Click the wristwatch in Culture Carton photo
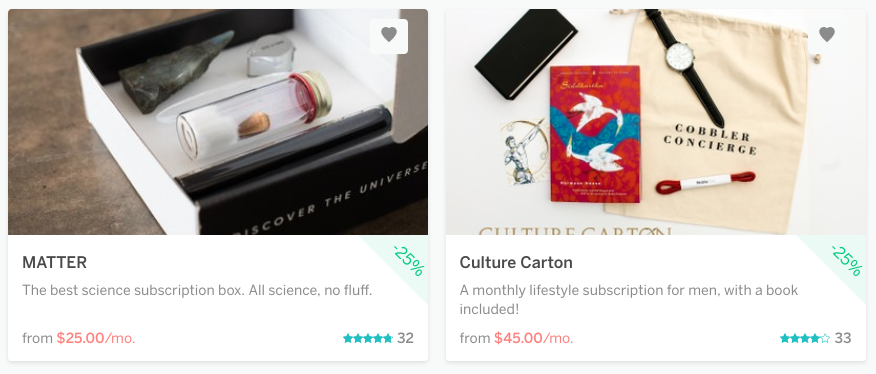Image resolution: width=876 pixels, height=374 pixels. point(684,64)
